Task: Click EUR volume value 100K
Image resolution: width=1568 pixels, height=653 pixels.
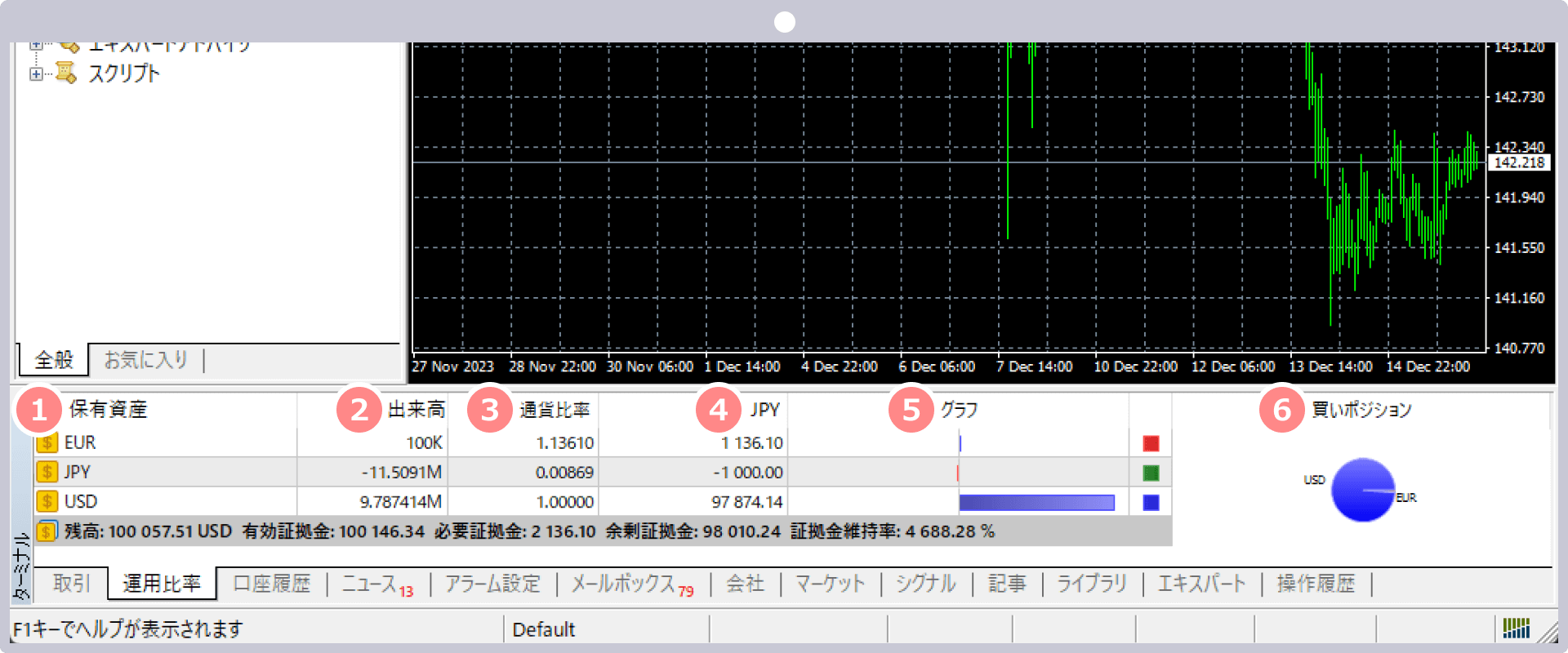Action: pyautogui.click(x=425, y=442)
